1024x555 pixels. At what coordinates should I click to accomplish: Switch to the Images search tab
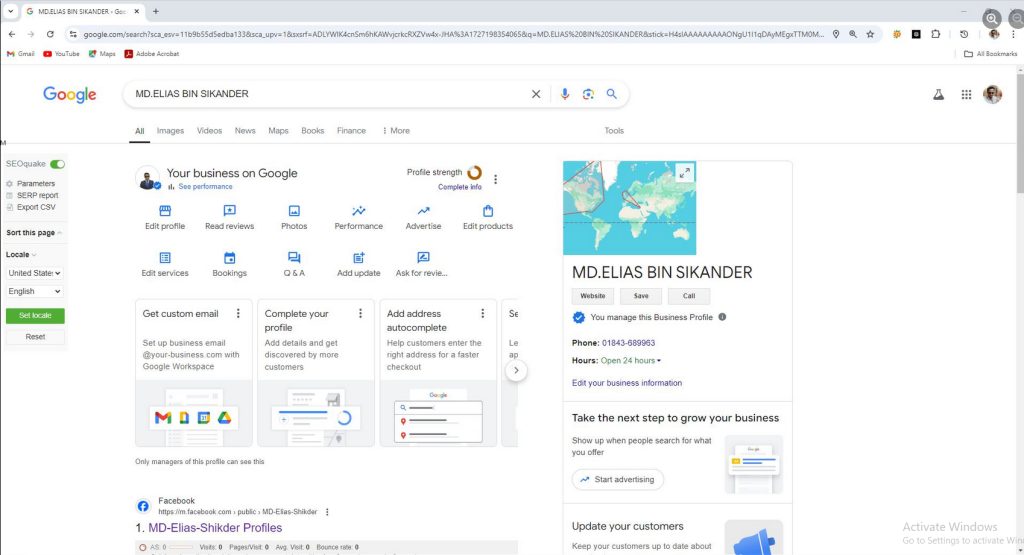[x=170, y=131]
